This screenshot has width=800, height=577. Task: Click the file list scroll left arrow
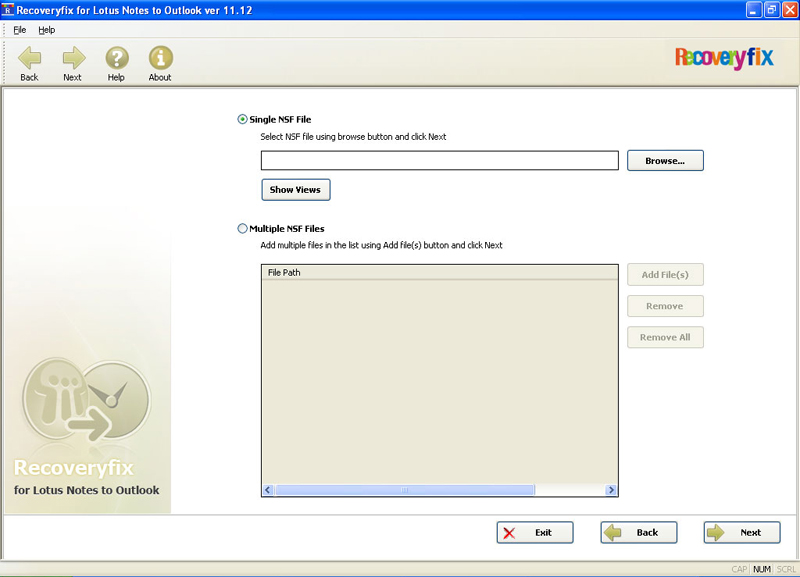[268, 490]
